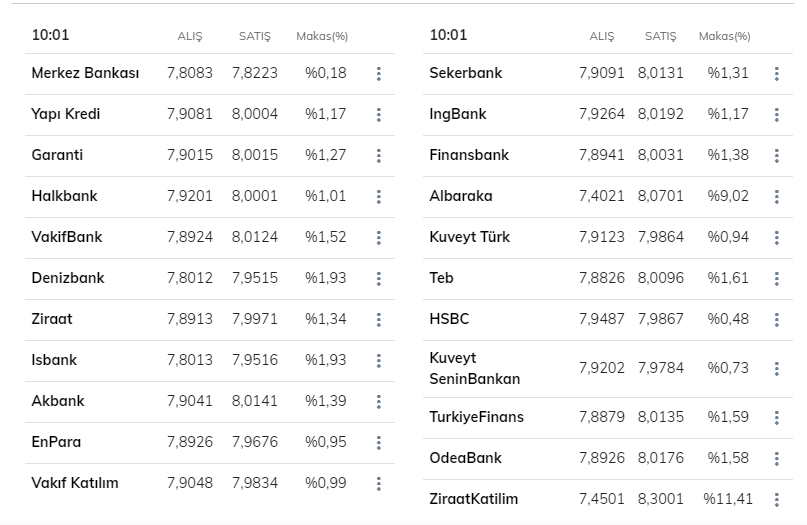Click the Denizbank row label

coord(68,278)
